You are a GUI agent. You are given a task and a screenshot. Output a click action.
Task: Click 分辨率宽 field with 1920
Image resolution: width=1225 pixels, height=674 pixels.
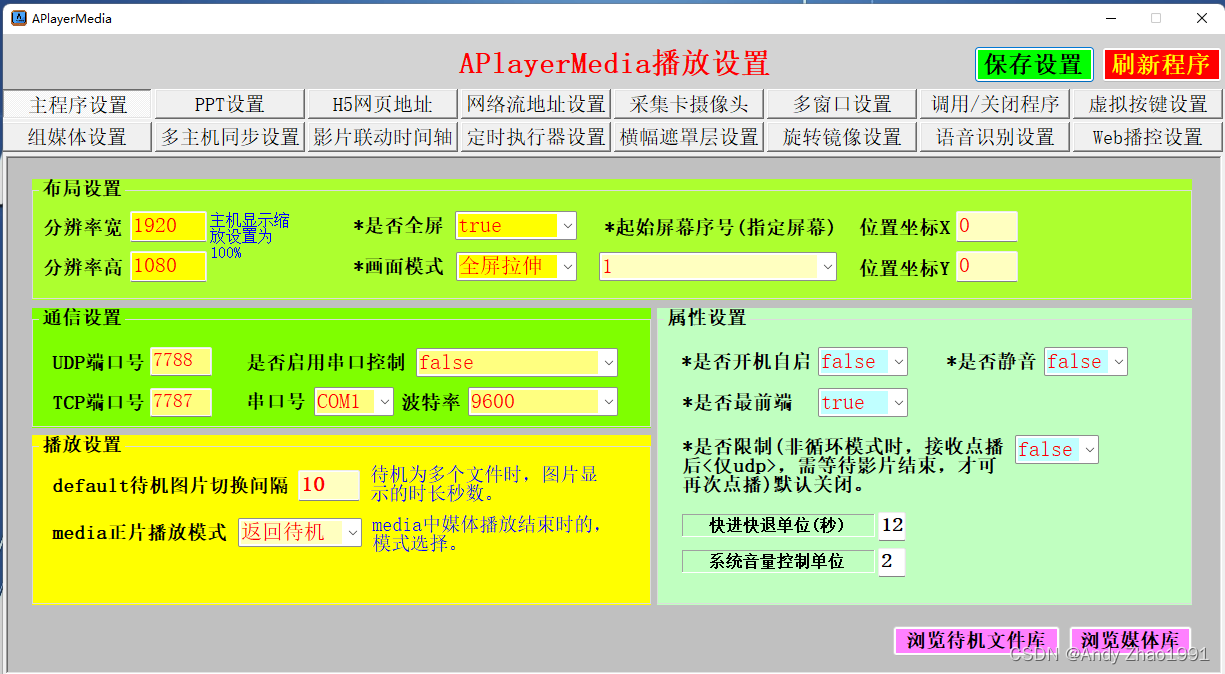[168, 226]
